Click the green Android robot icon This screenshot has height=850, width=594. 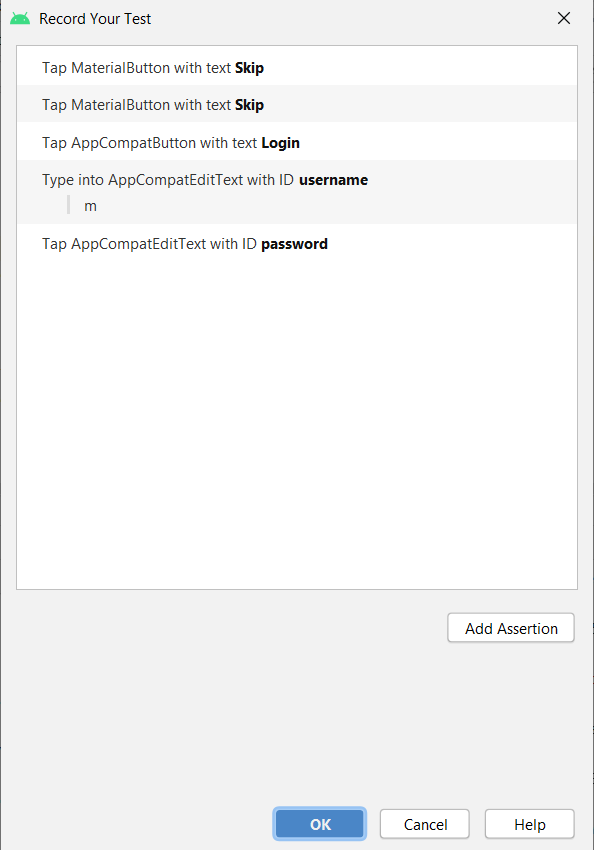click(20, 19)
